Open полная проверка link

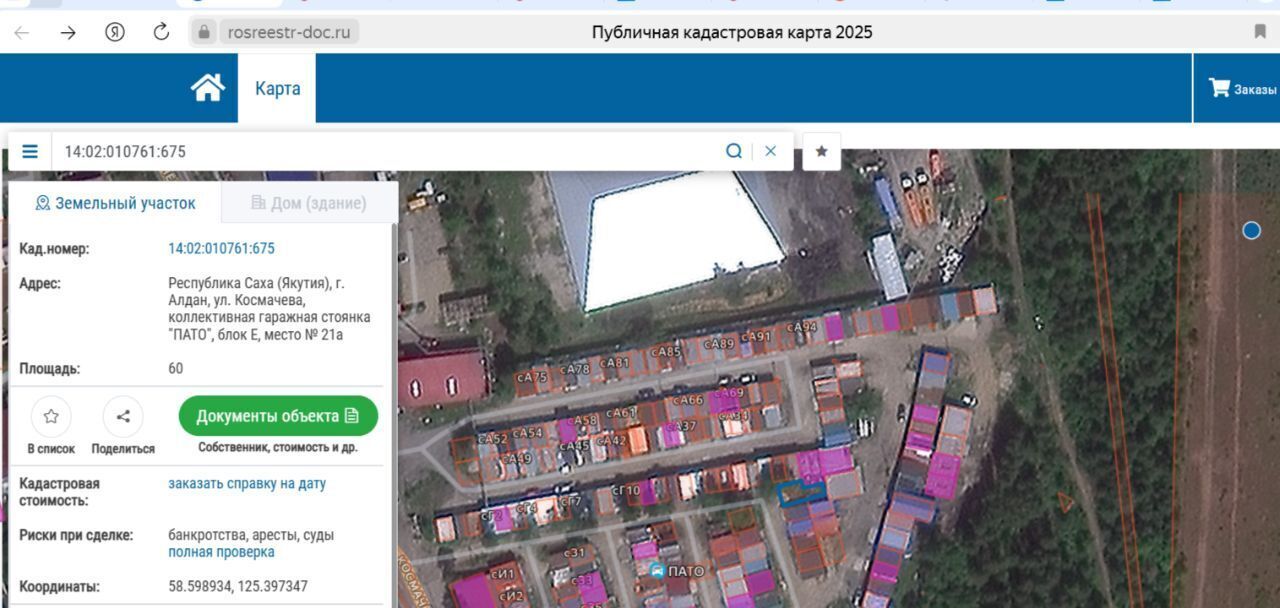(x=221, y=552)
